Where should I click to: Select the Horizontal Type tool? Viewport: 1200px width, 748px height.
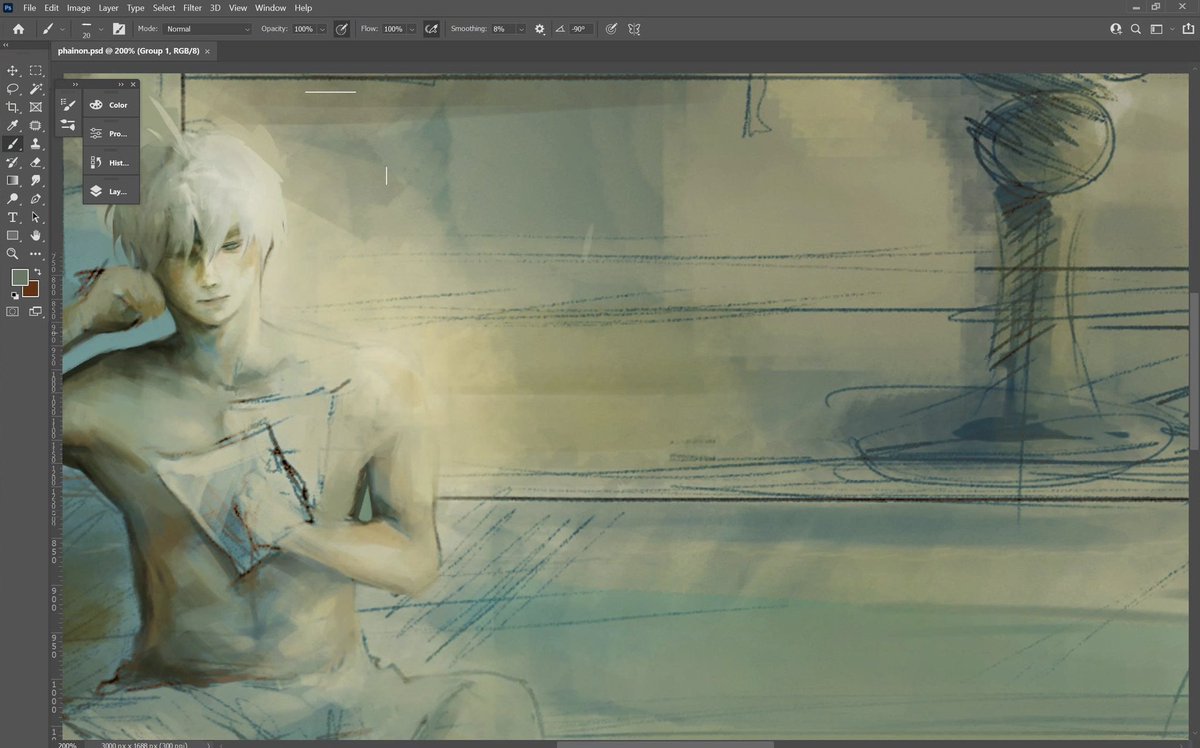(13, 217)
